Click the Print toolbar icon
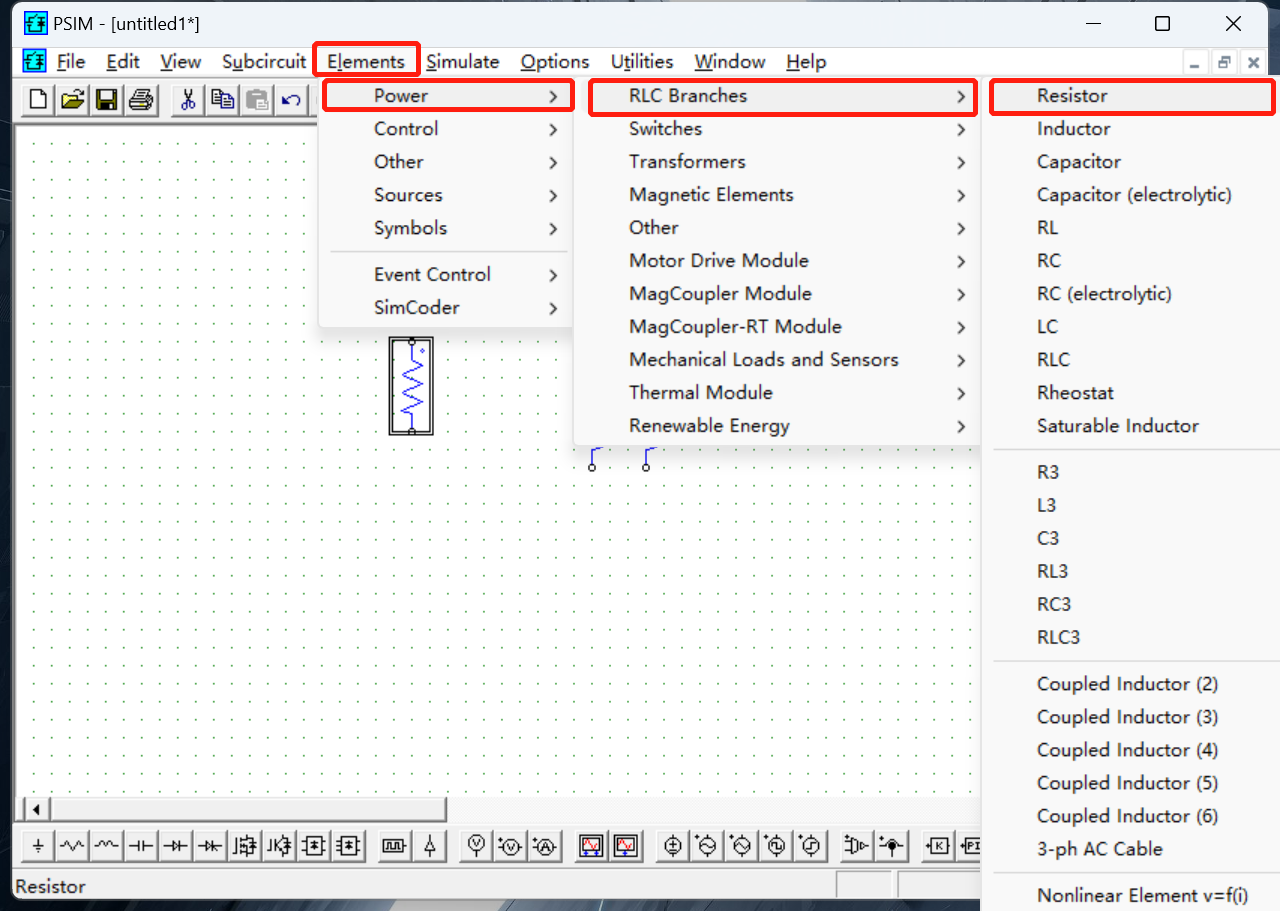This screenshot has width=1280, height=911. pos(140,99)
